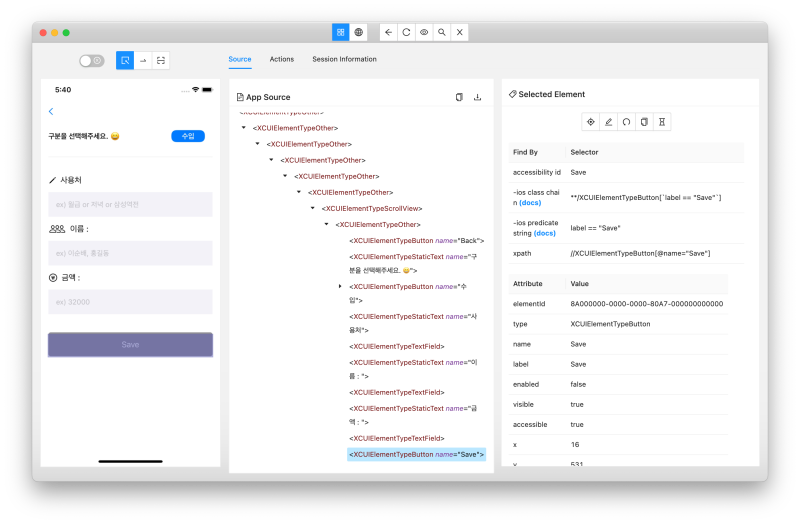Expand the XCUIElementTypeButton name="수입" node

pyautogui.click(x=340, y=286)
